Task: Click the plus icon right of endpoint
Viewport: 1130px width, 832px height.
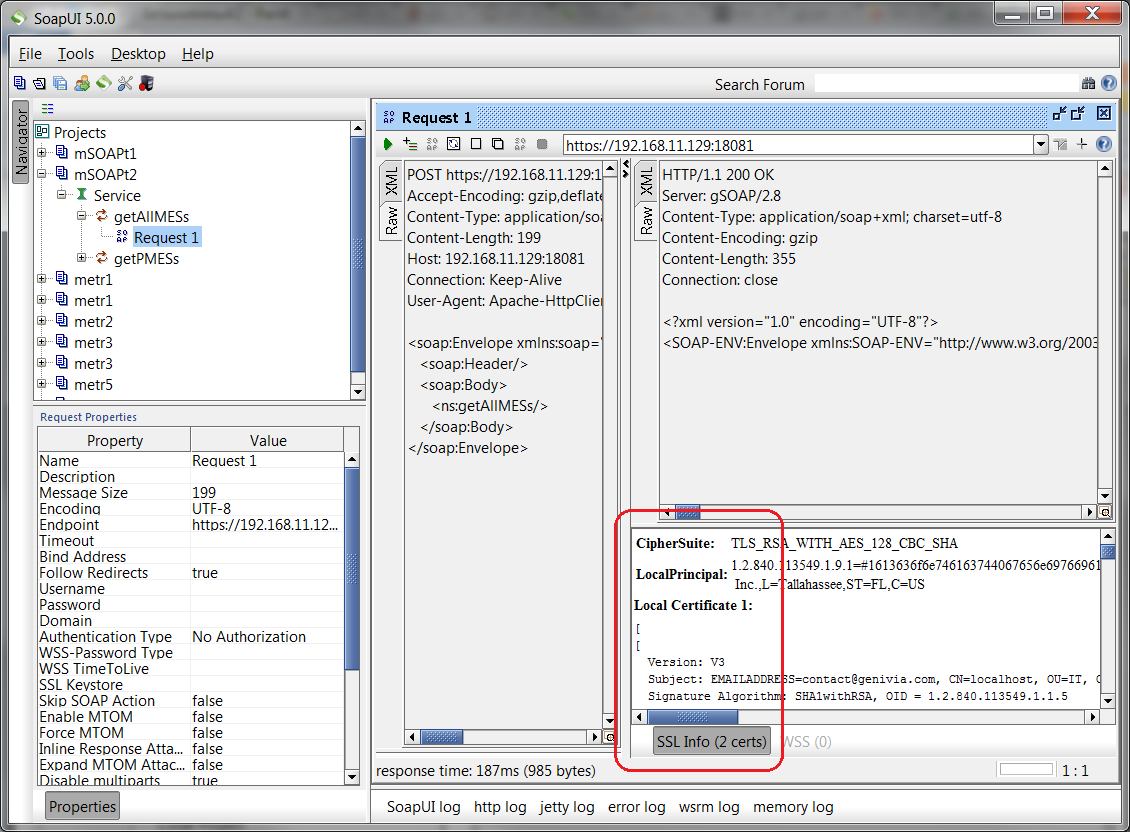Action: 1082,144
